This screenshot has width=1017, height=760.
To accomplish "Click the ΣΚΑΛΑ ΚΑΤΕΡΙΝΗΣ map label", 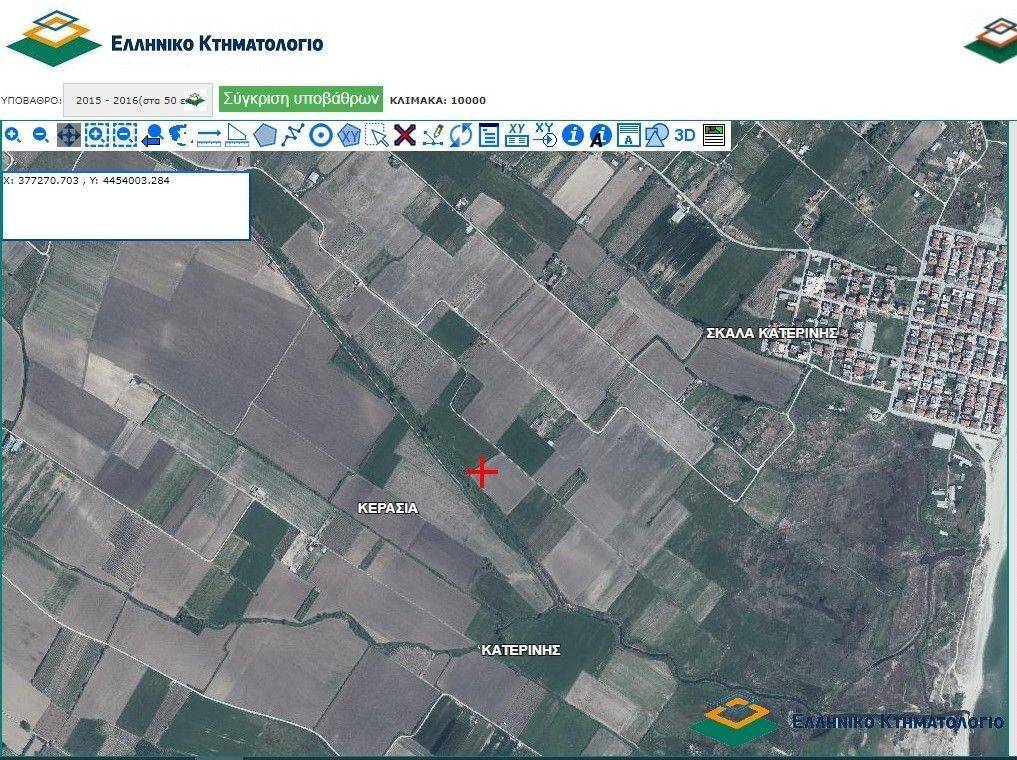I will [771, 333].
